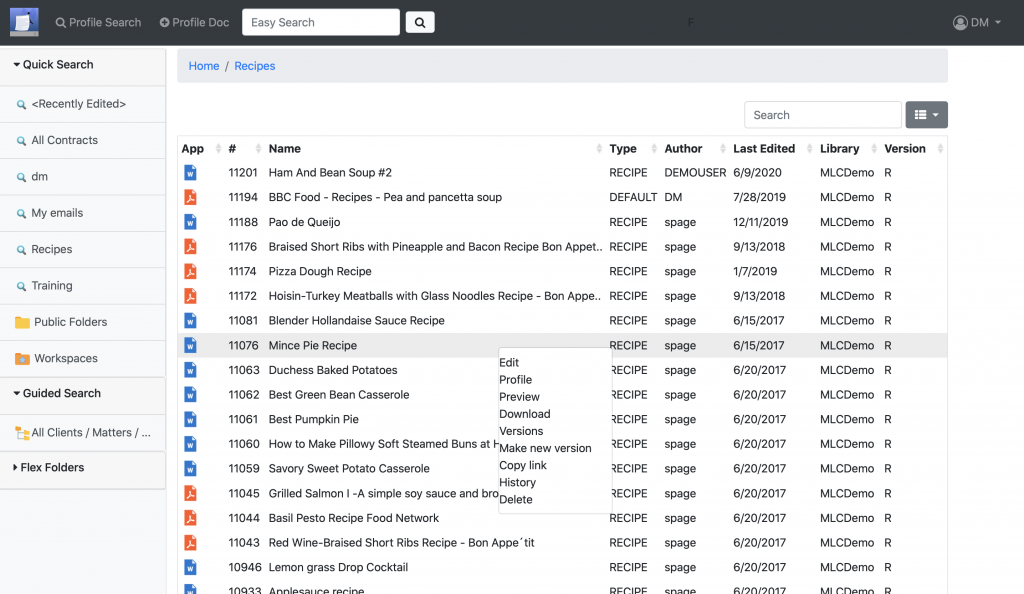Screen dimensions: 1024x594
Task: Open the Profile Search link
Action: click(98, 22)
